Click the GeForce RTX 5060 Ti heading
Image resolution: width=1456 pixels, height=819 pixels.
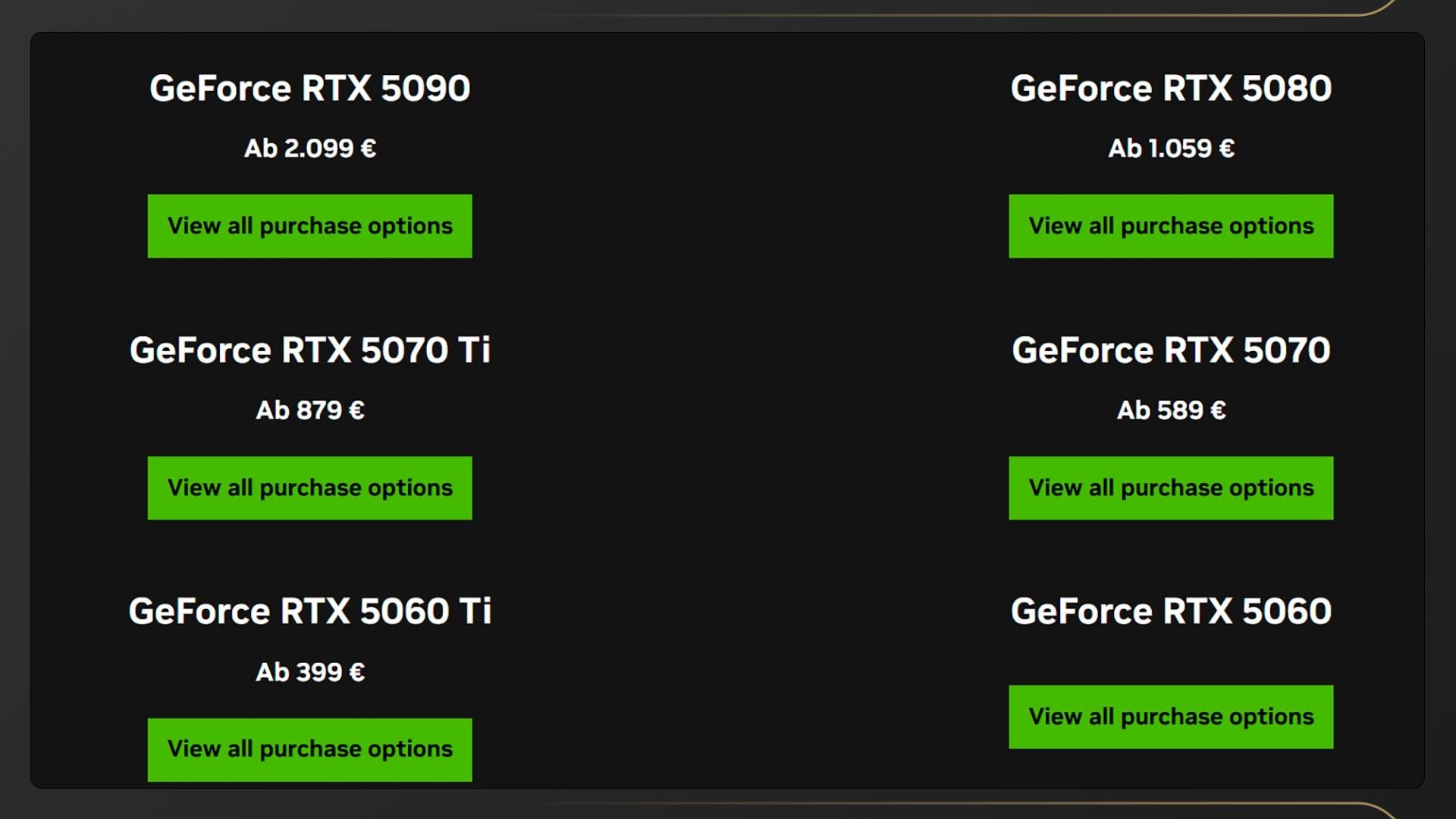309,611
